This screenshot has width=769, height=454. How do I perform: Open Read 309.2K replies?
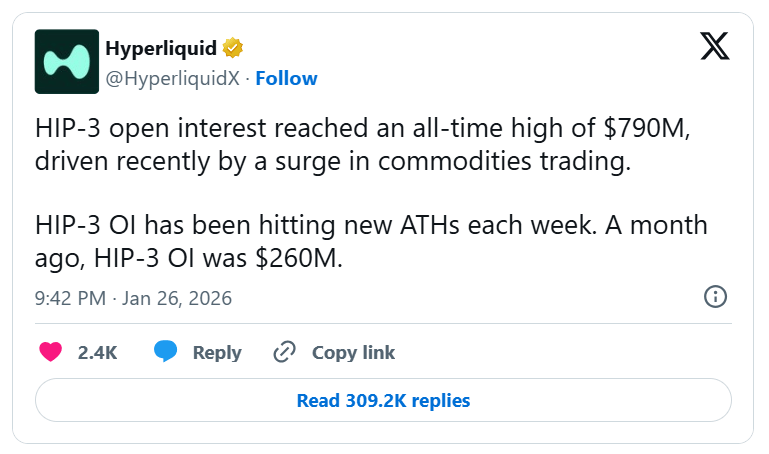pyautogui.click(x=383, y=400)
